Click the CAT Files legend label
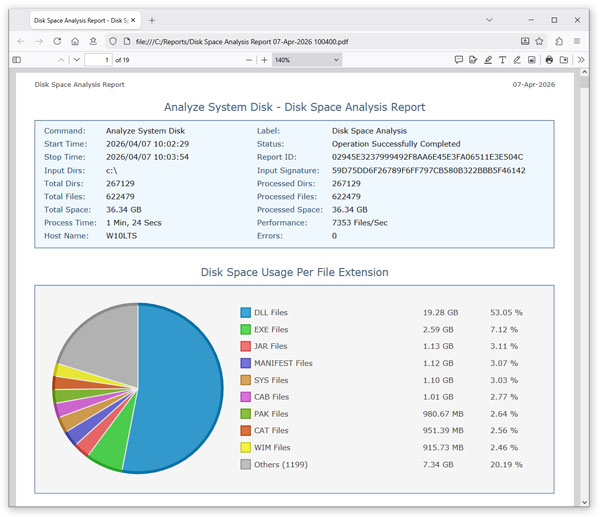This screenshot has width=600, height=517. (271, 431)
